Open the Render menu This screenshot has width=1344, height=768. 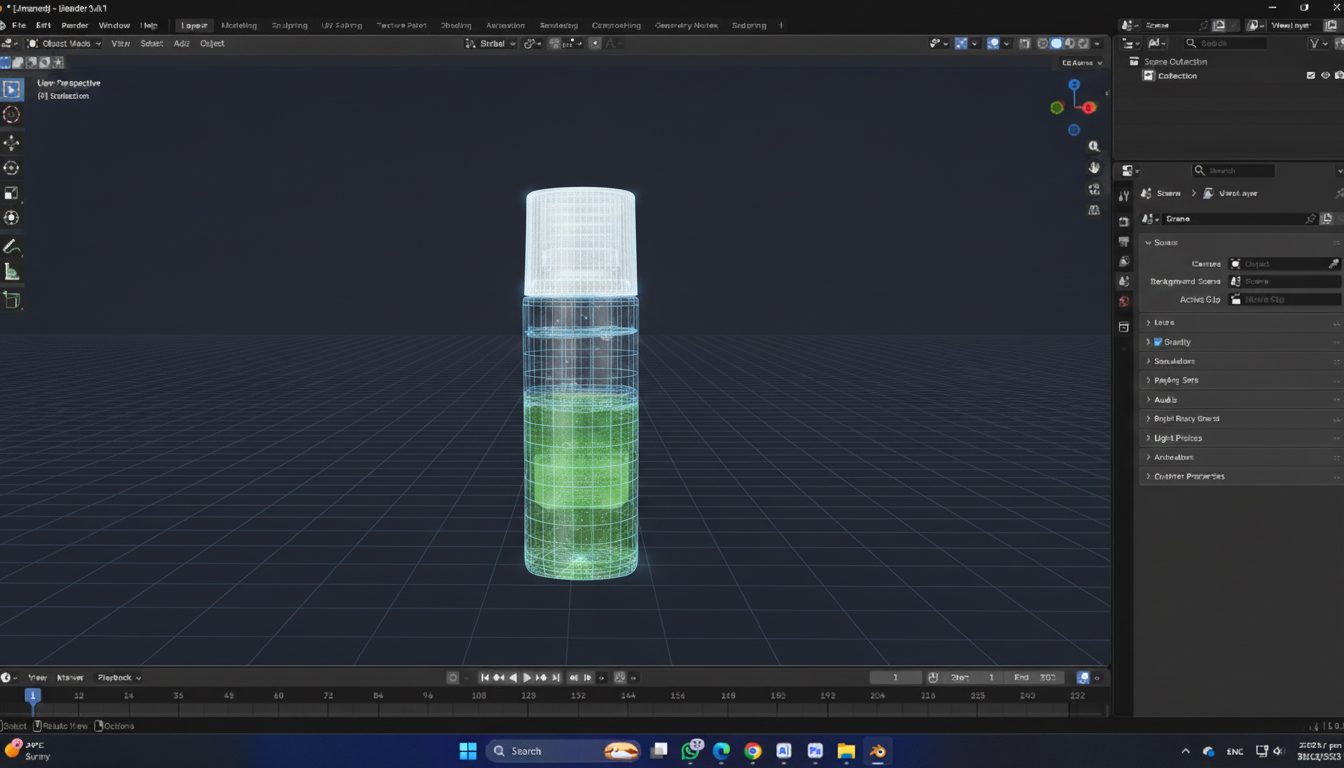tap(74, 25)
